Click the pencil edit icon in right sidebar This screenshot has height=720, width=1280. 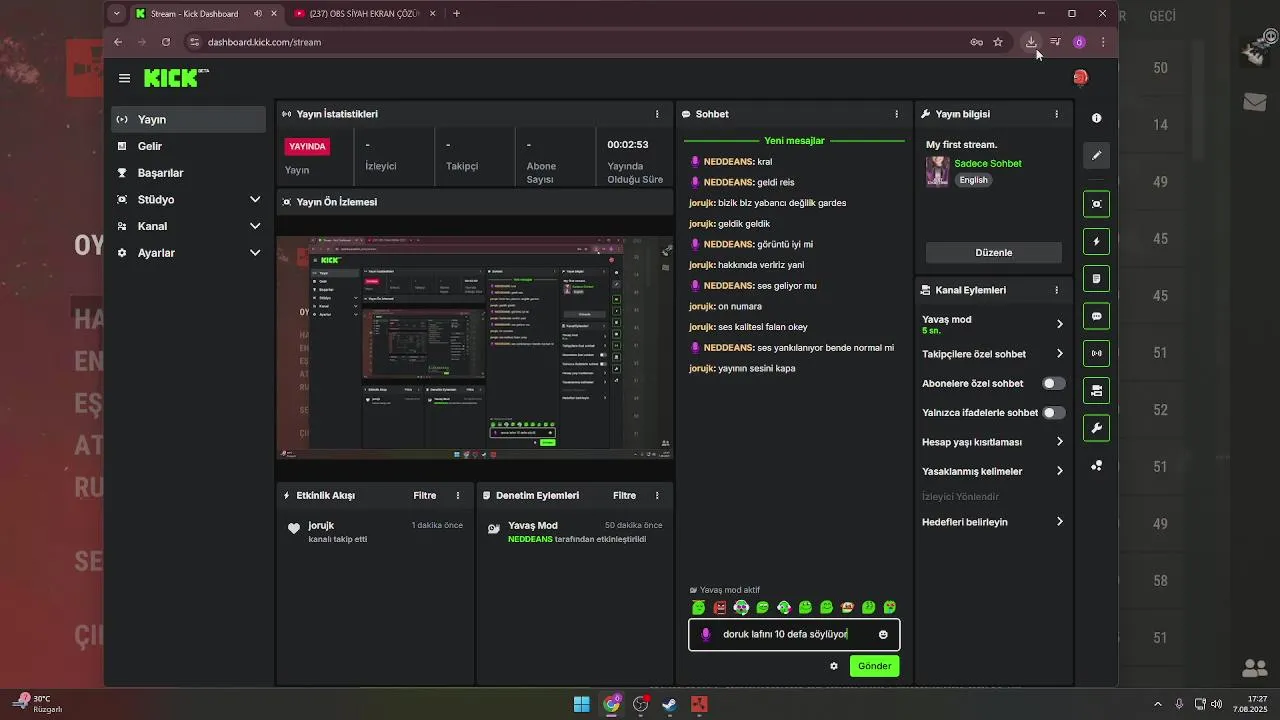1096,155
